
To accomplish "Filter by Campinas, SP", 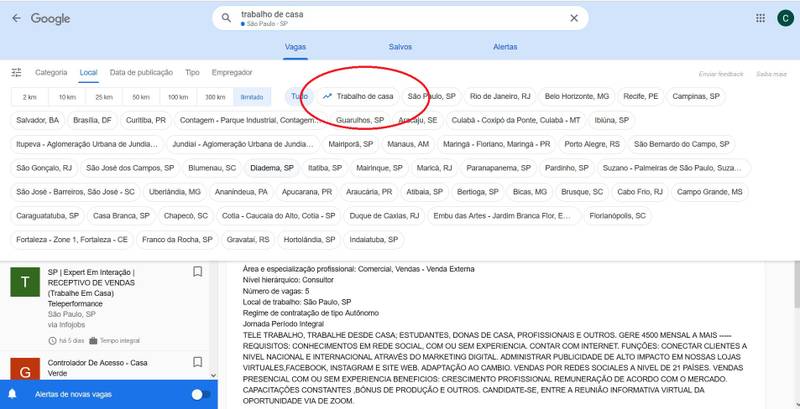I will [696, 96].
